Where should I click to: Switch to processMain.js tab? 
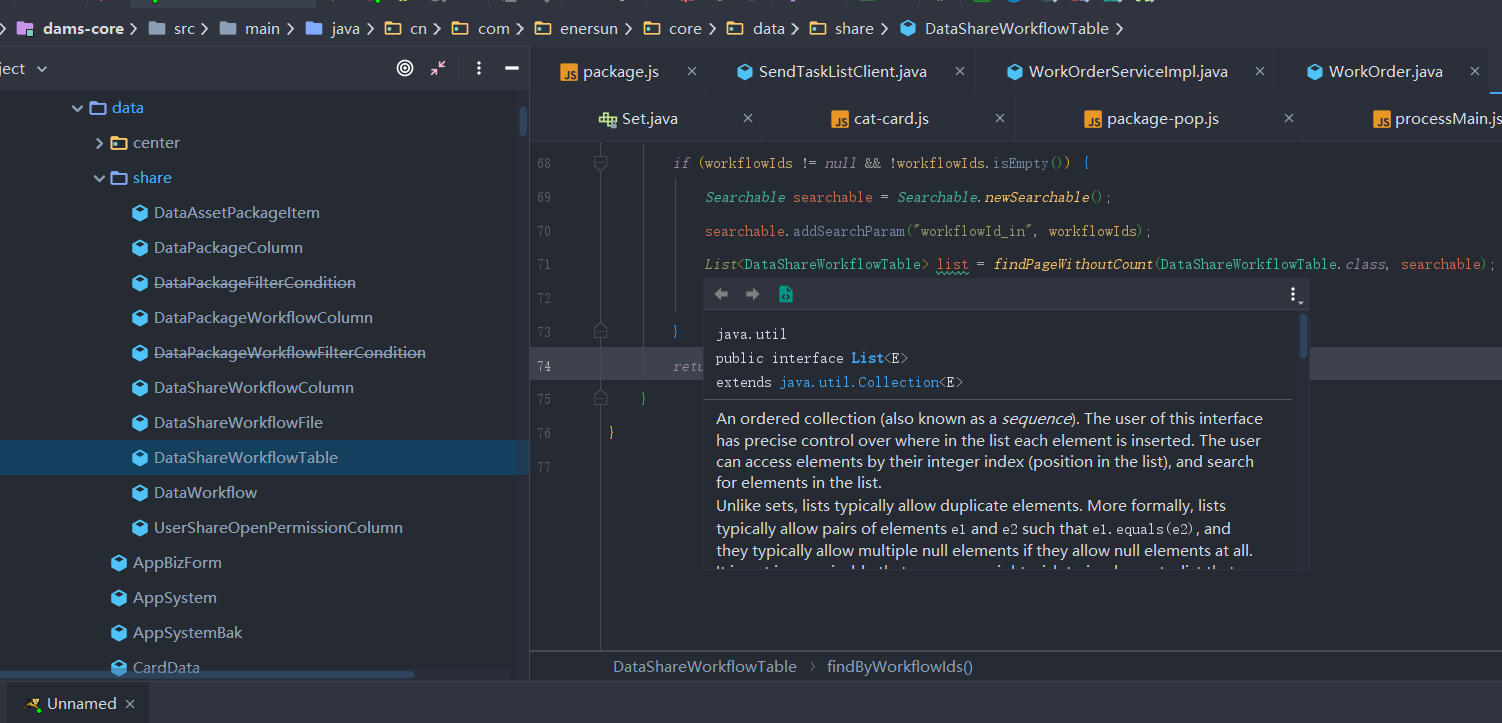[x=1436, y=118]
